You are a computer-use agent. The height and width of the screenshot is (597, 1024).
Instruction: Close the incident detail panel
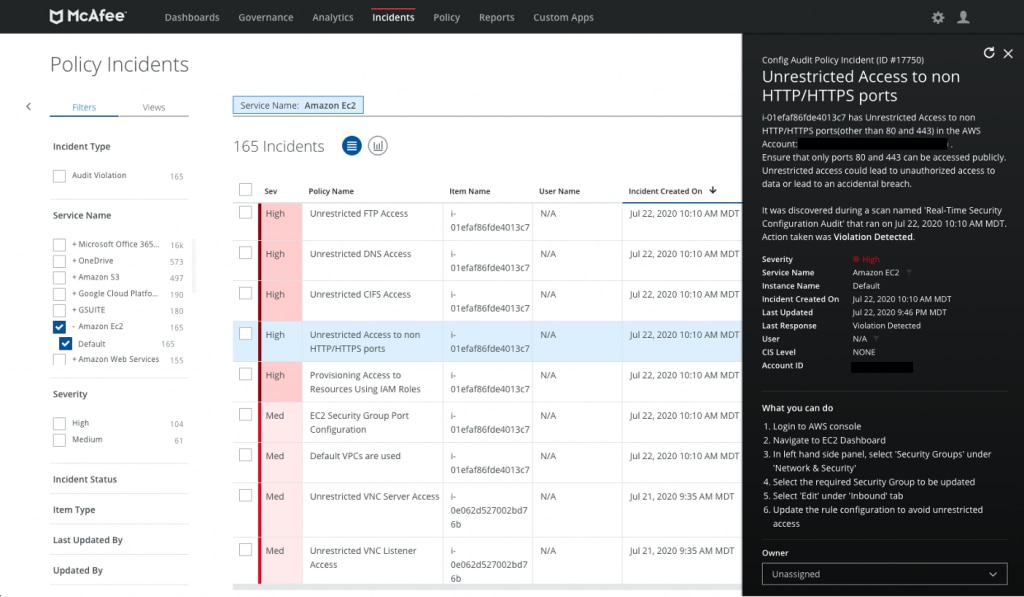click(x=1008, y=54)
